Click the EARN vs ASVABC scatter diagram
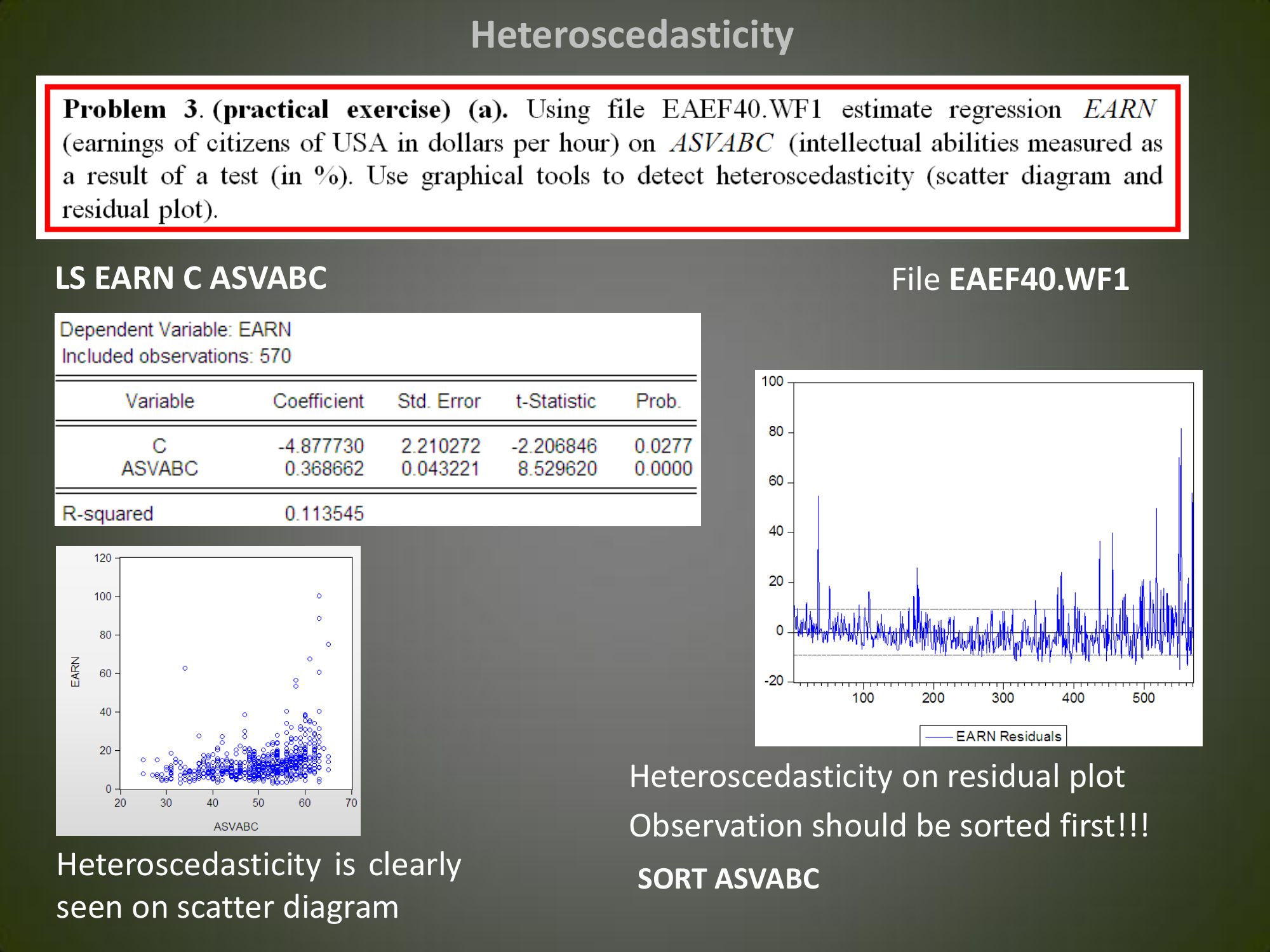 pyautogui.click(x=235, y=673)
